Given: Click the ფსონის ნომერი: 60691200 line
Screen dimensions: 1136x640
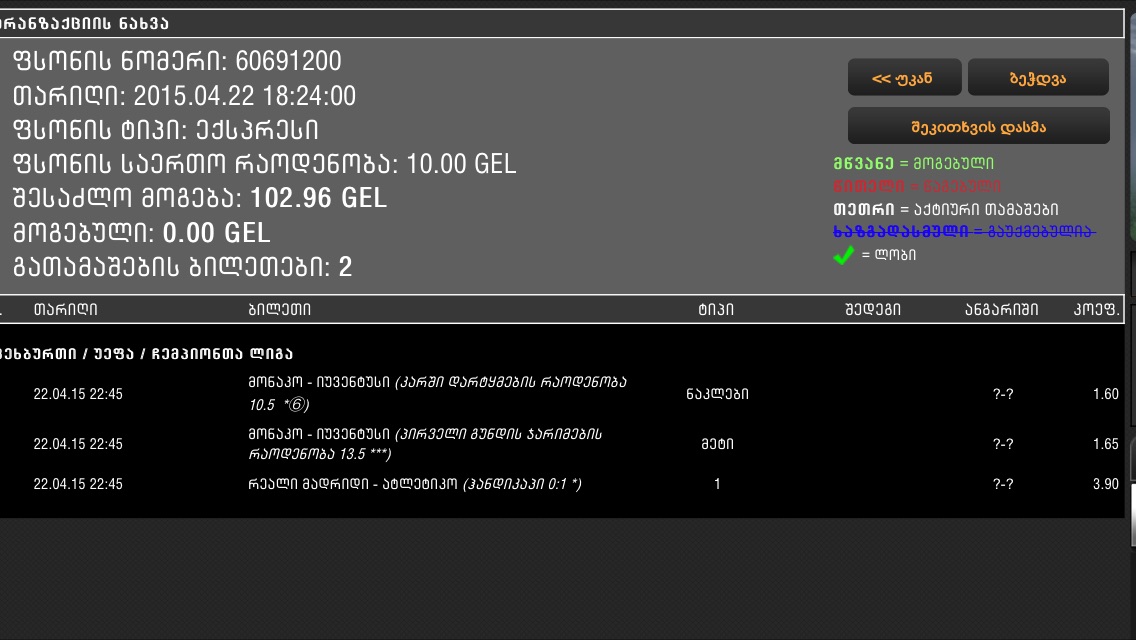Looking at the screenshot, I should pos(178,61).
